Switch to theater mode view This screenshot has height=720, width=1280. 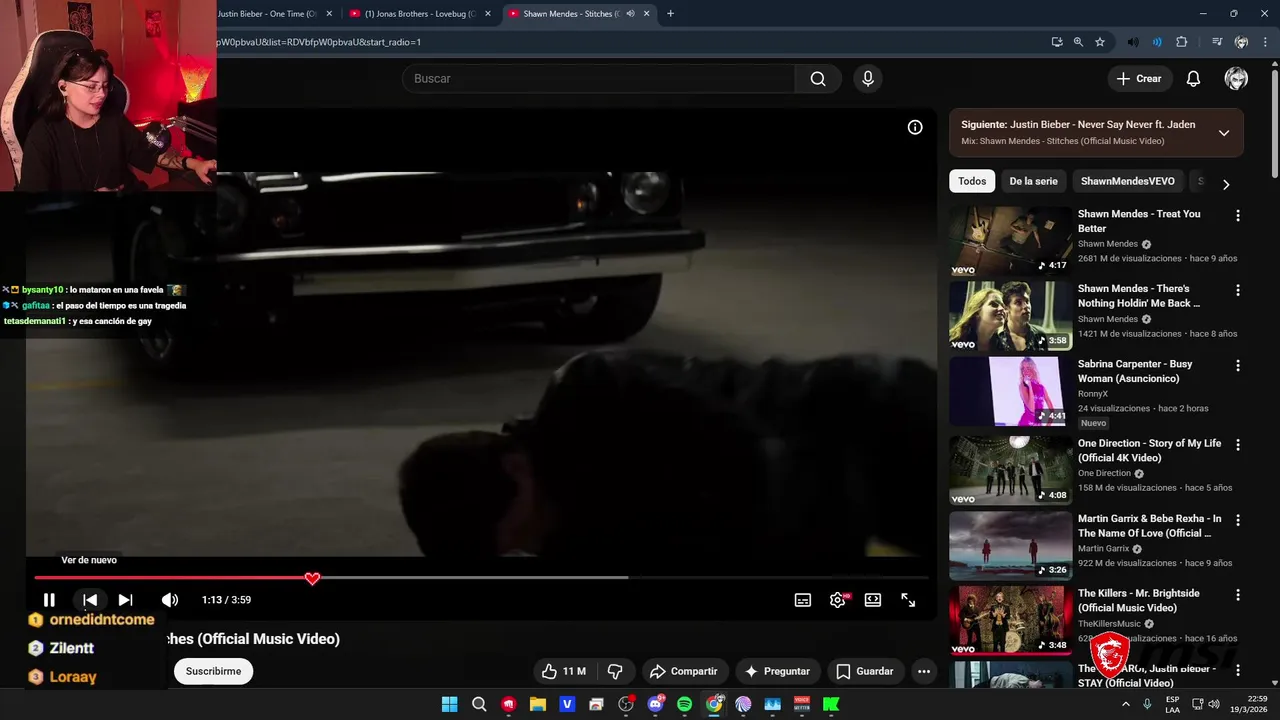point(873,600)
